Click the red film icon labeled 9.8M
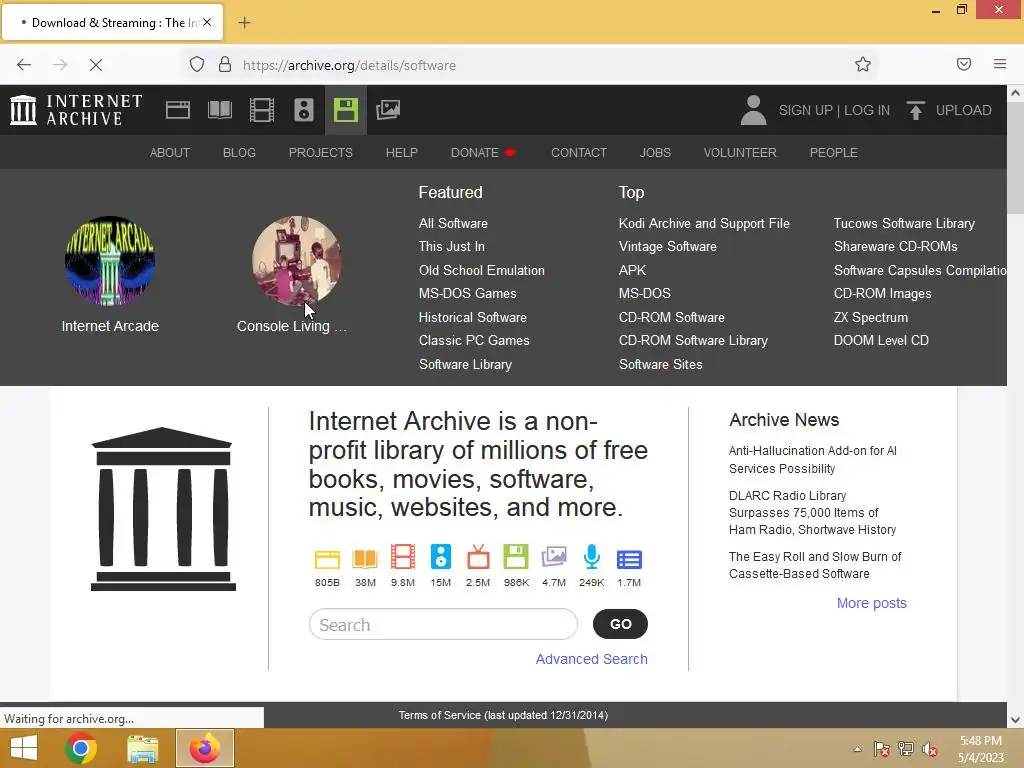This screenshot has height=768, width=1024. (x=403, y=557)
